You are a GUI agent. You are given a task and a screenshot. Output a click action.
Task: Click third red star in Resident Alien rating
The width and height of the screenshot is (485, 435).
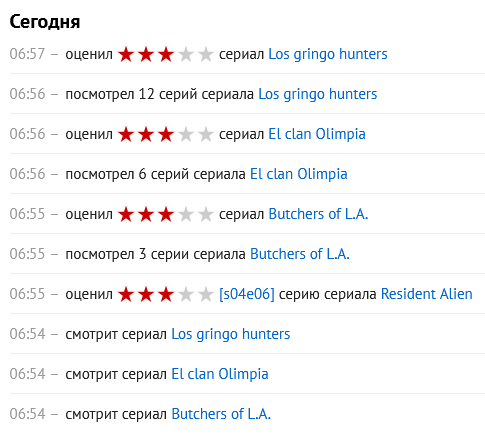[x=166, y=294]
